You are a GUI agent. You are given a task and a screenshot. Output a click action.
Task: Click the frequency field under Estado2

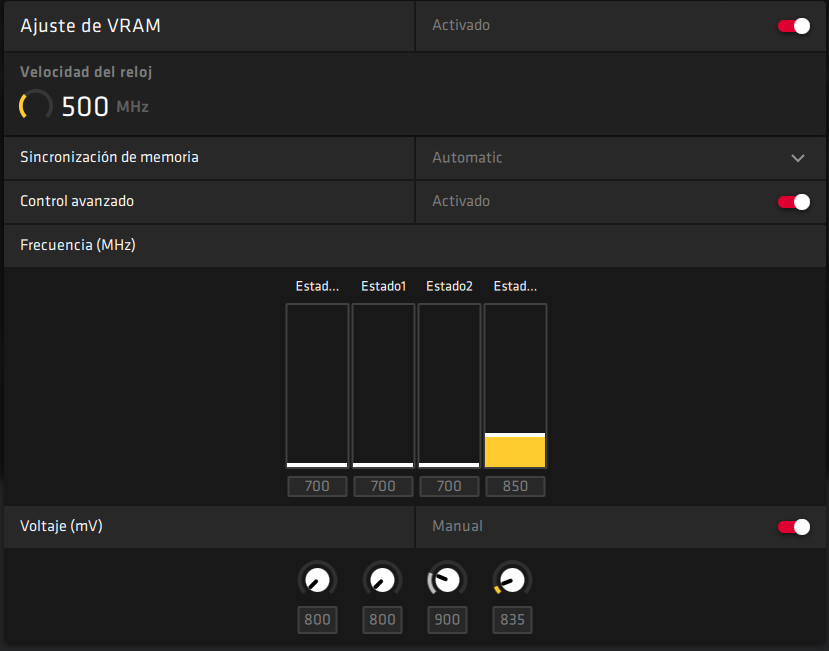(x=448, y=487)
